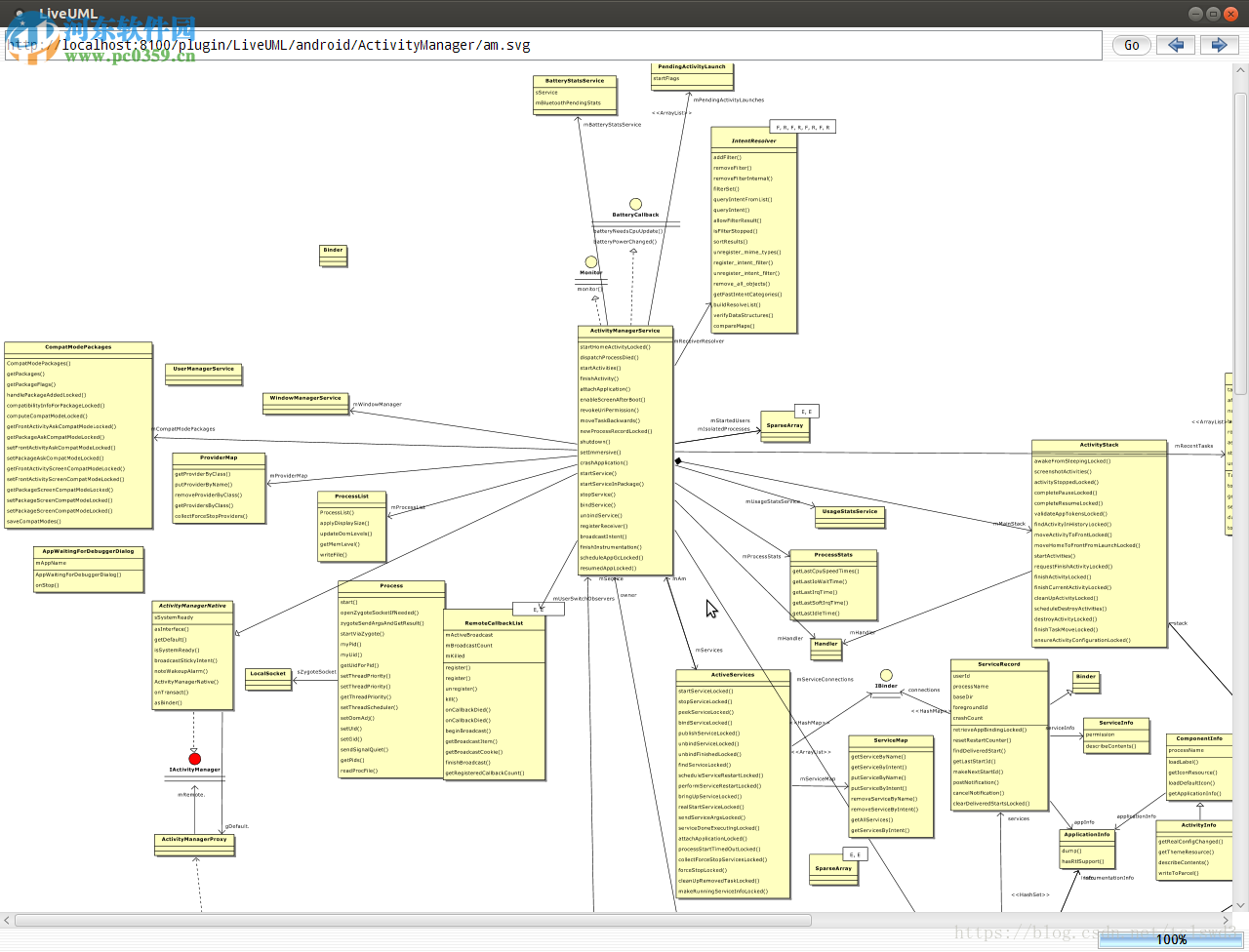
Task: Click the compareMaps() method in IntentResolver
Action: [734, 326]
